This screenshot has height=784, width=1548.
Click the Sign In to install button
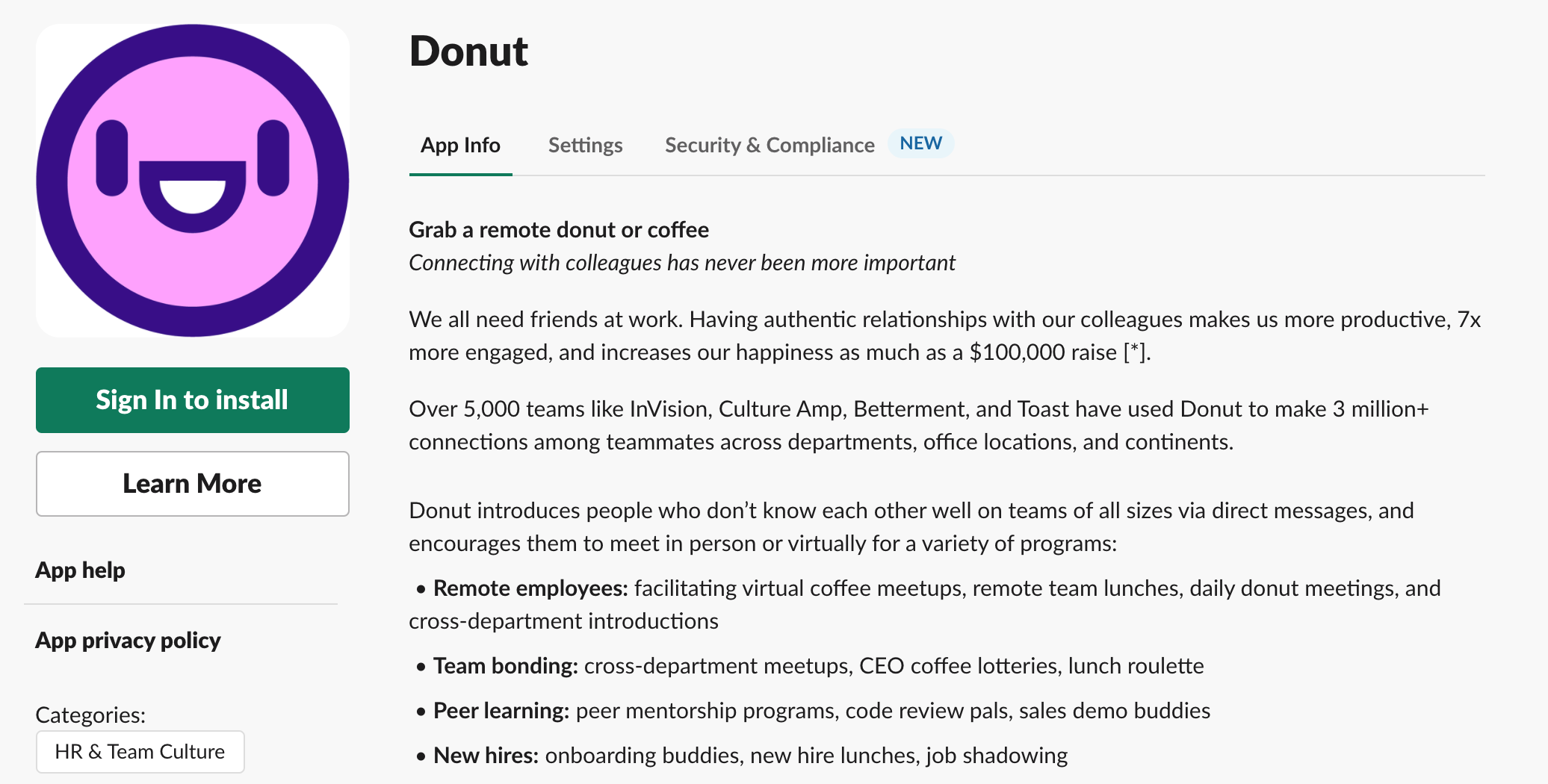click(x=193, y=400)
